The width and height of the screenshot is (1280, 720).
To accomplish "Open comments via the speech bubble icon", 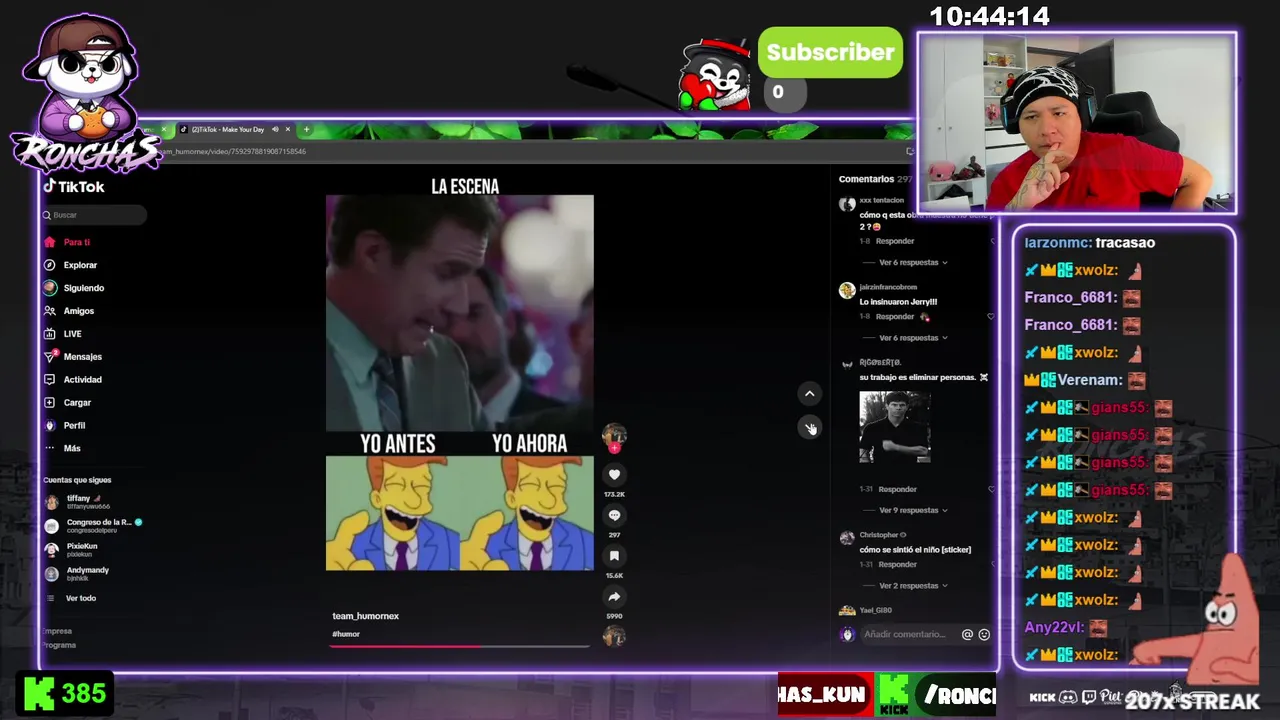I will [x=614, y=516].
